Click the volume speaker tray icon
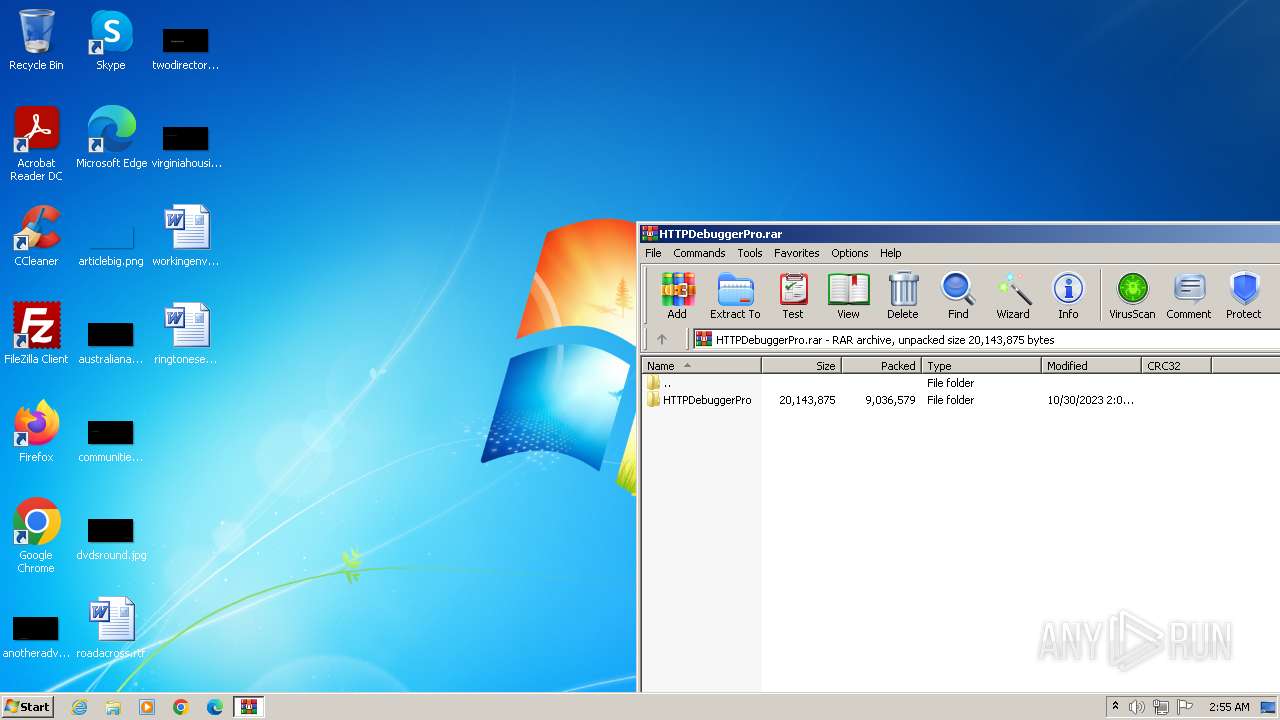This screenshot has width=1280, height=720. click(x=1137, y=707)
